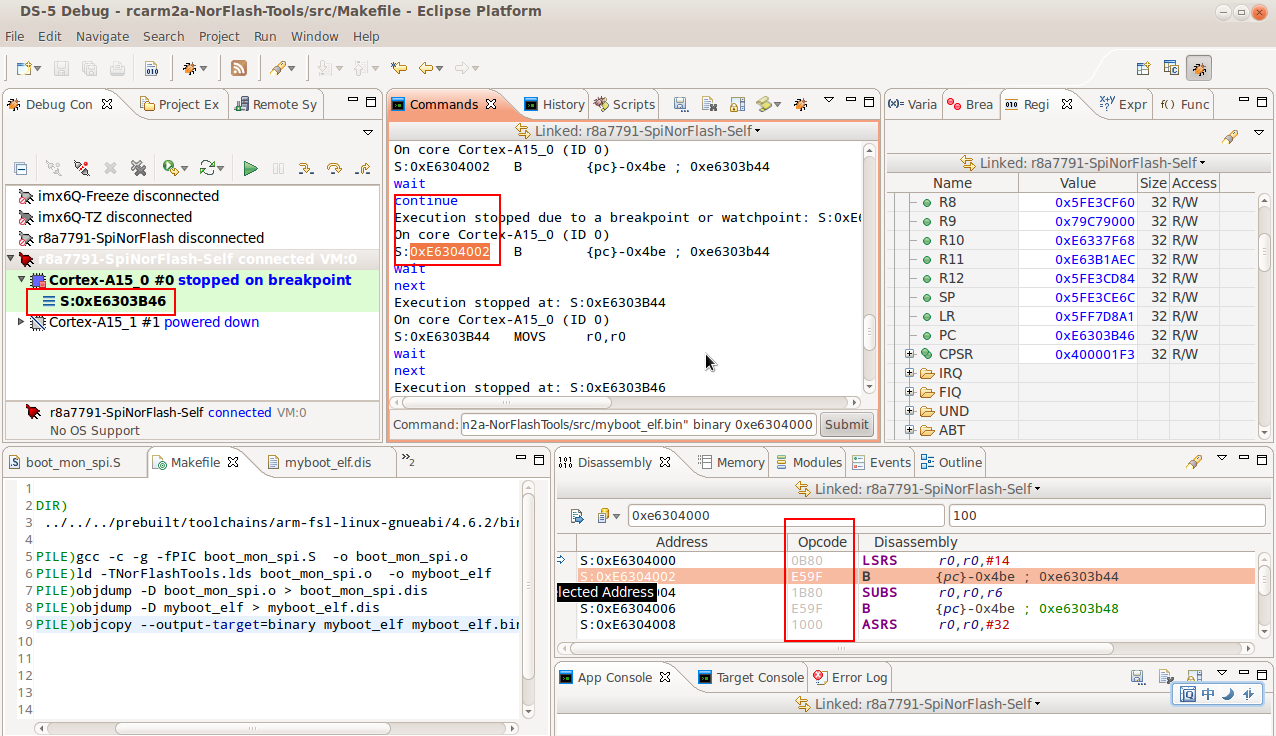Viewport: 1276px width, 736px height.
Task: Click the Collapse All icon in Debug Control
Action: click(20, 169)
